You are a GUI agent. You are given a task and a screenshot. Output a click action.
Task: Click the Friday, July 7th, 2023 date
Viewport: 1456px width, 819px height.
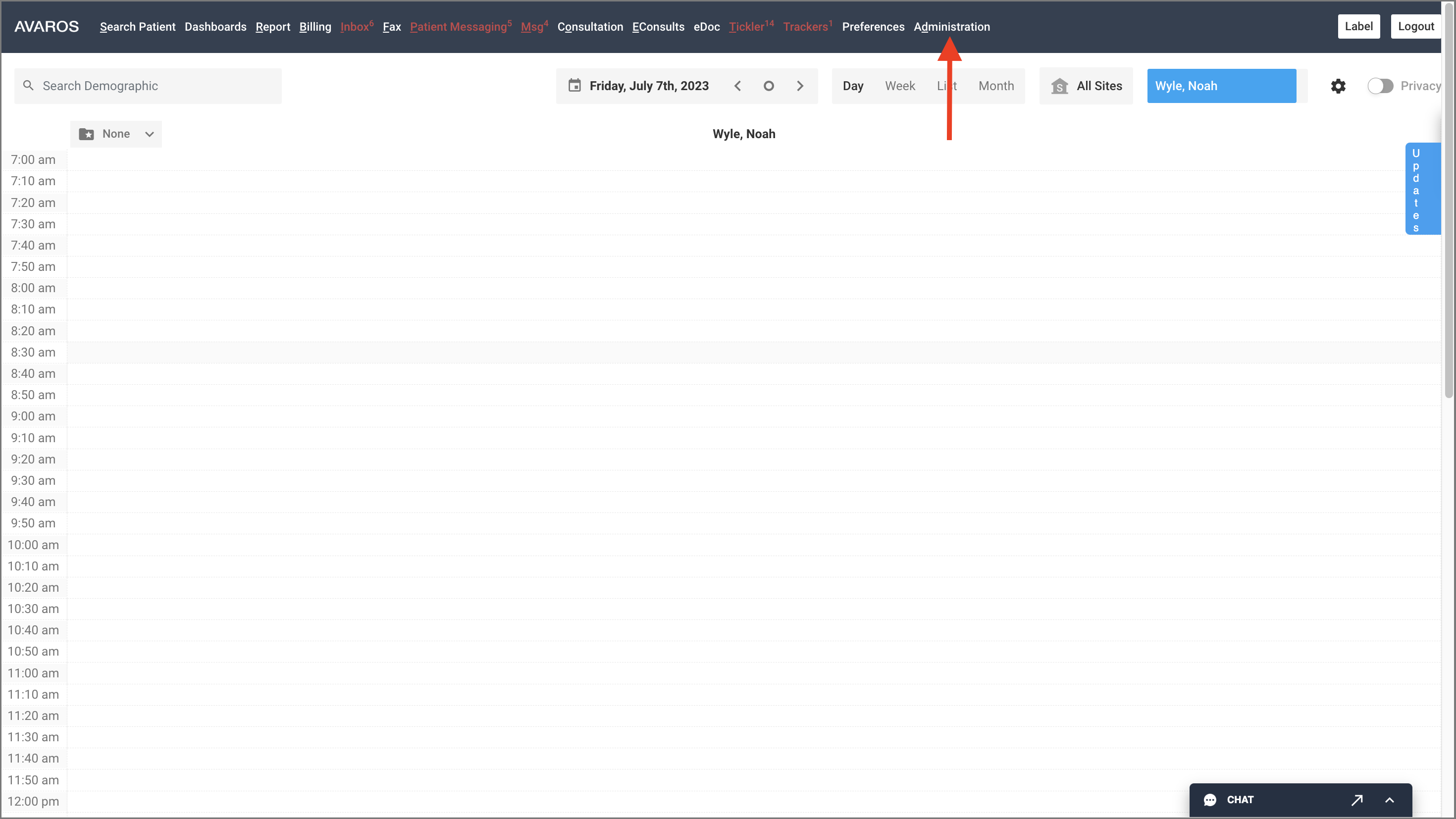pos(649,86)
